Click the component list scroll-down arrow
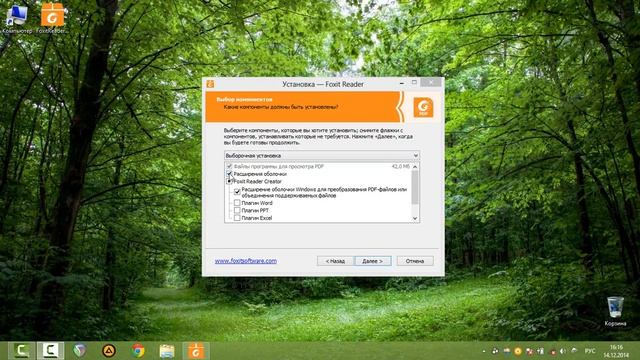This screenshot has height=360, width=640. pyautogui.click(x=415, y=218)
